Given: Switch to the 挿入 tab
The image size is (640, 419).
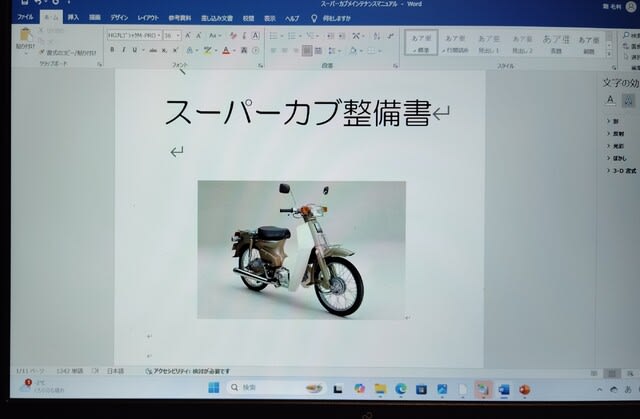Looking at the screenshot, I should tap(73, 18).
